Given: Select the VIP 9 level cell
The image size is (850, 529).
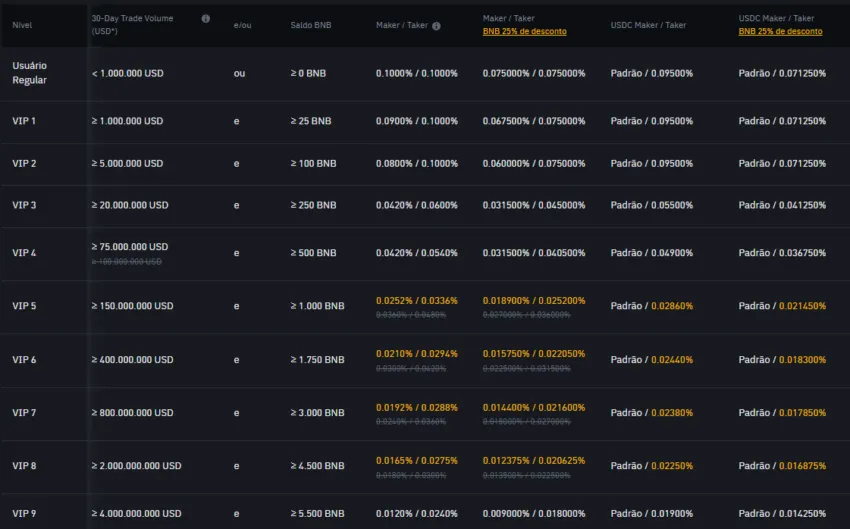Looking at the screenshot, I should tap(24, 513).
